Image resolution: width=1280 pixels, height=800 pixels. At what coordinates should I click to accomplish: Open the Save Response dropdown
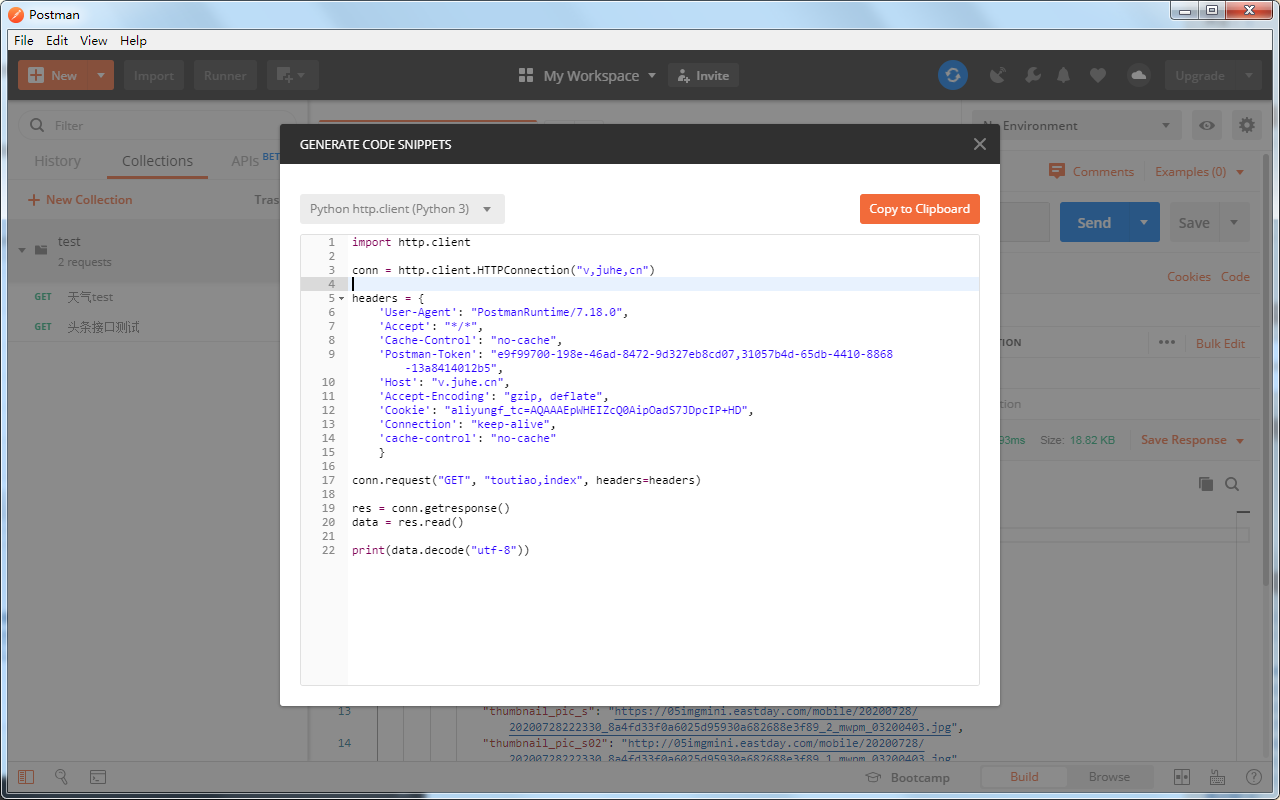(x=1193, y=440)
